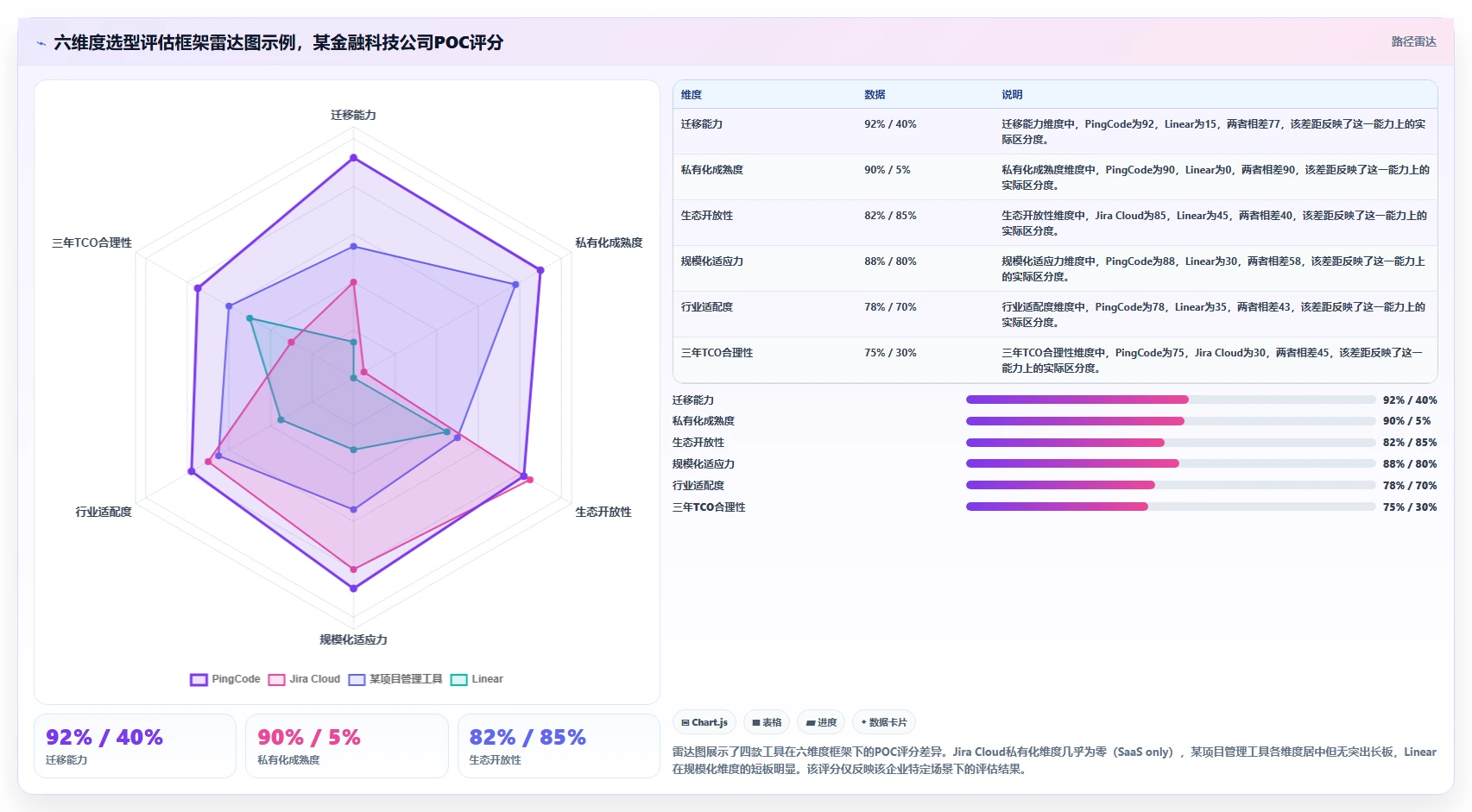Click the Chart.js tag chip
This screenshot has width=1472, height=812.
click(x=704, y=722)
